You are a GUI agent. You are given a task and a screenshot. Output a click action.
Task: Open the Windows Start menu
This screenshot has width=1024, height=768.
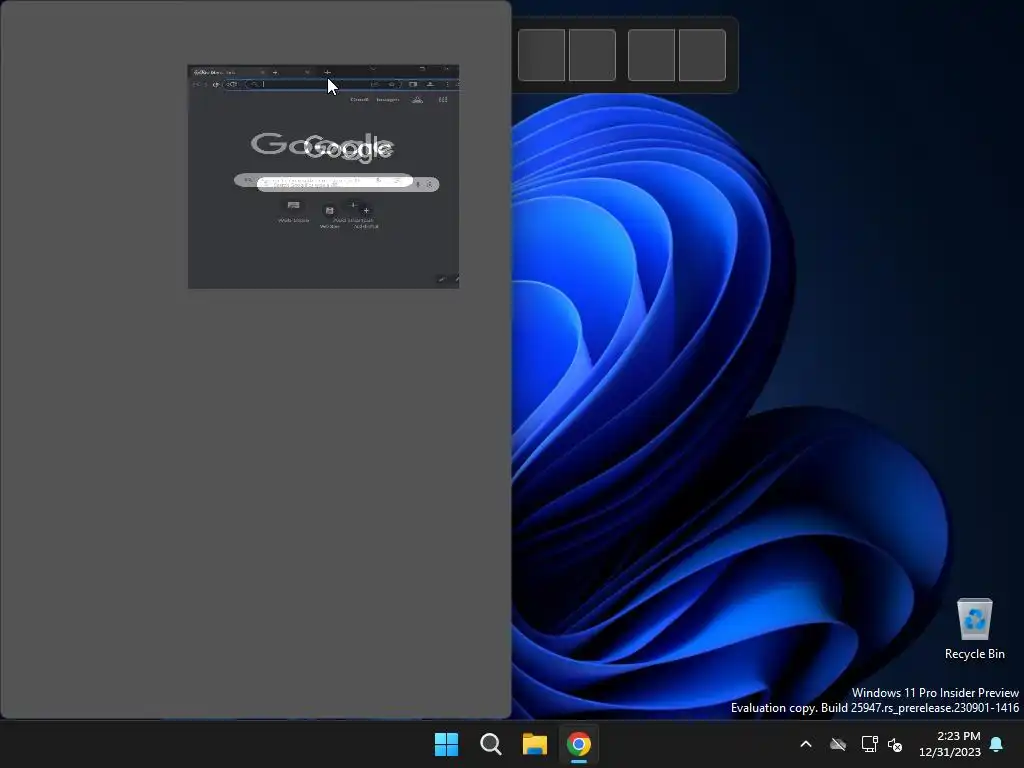point(447,744)
